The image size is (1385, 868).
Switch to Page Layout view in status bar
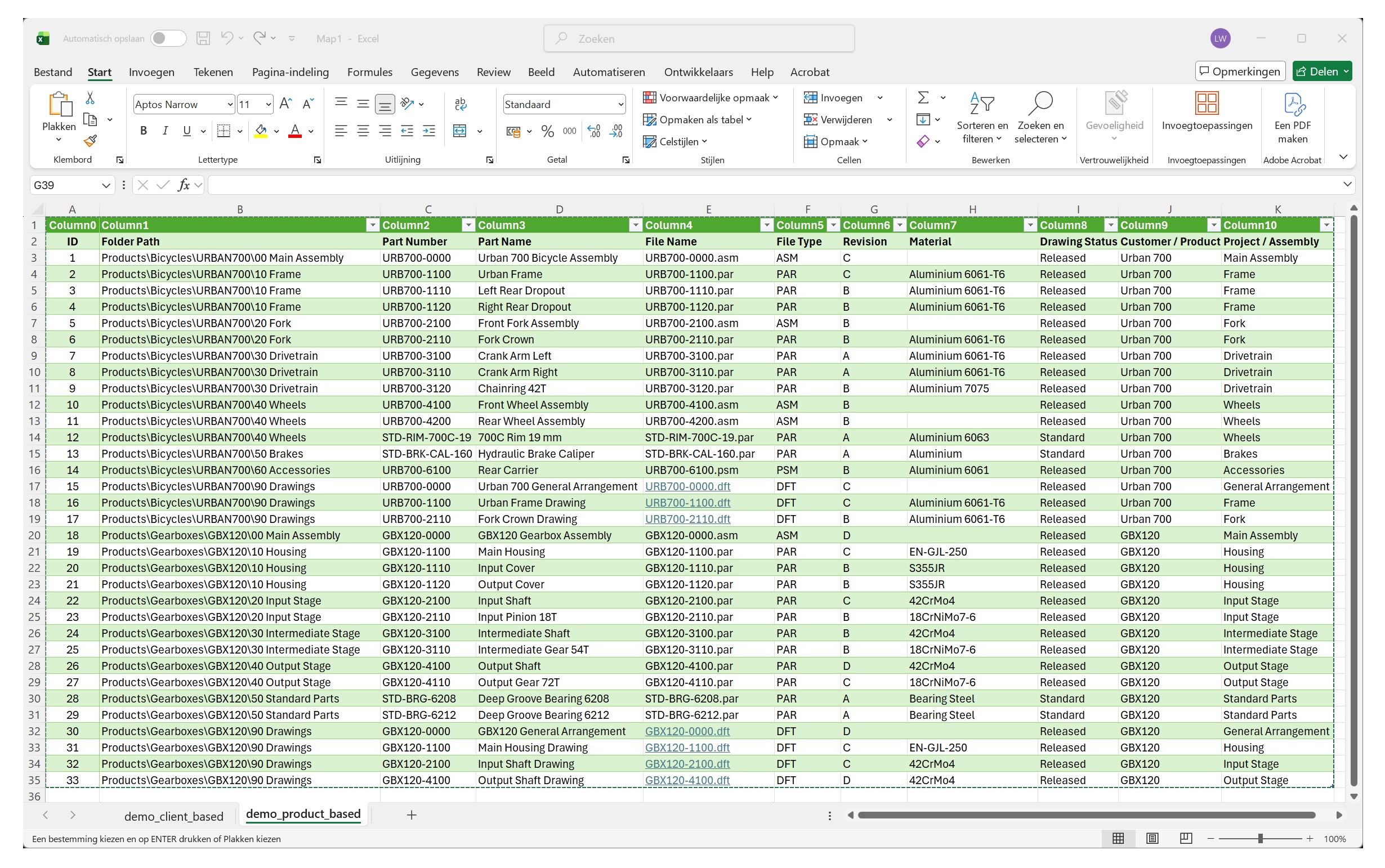[x=1152, y=838]
